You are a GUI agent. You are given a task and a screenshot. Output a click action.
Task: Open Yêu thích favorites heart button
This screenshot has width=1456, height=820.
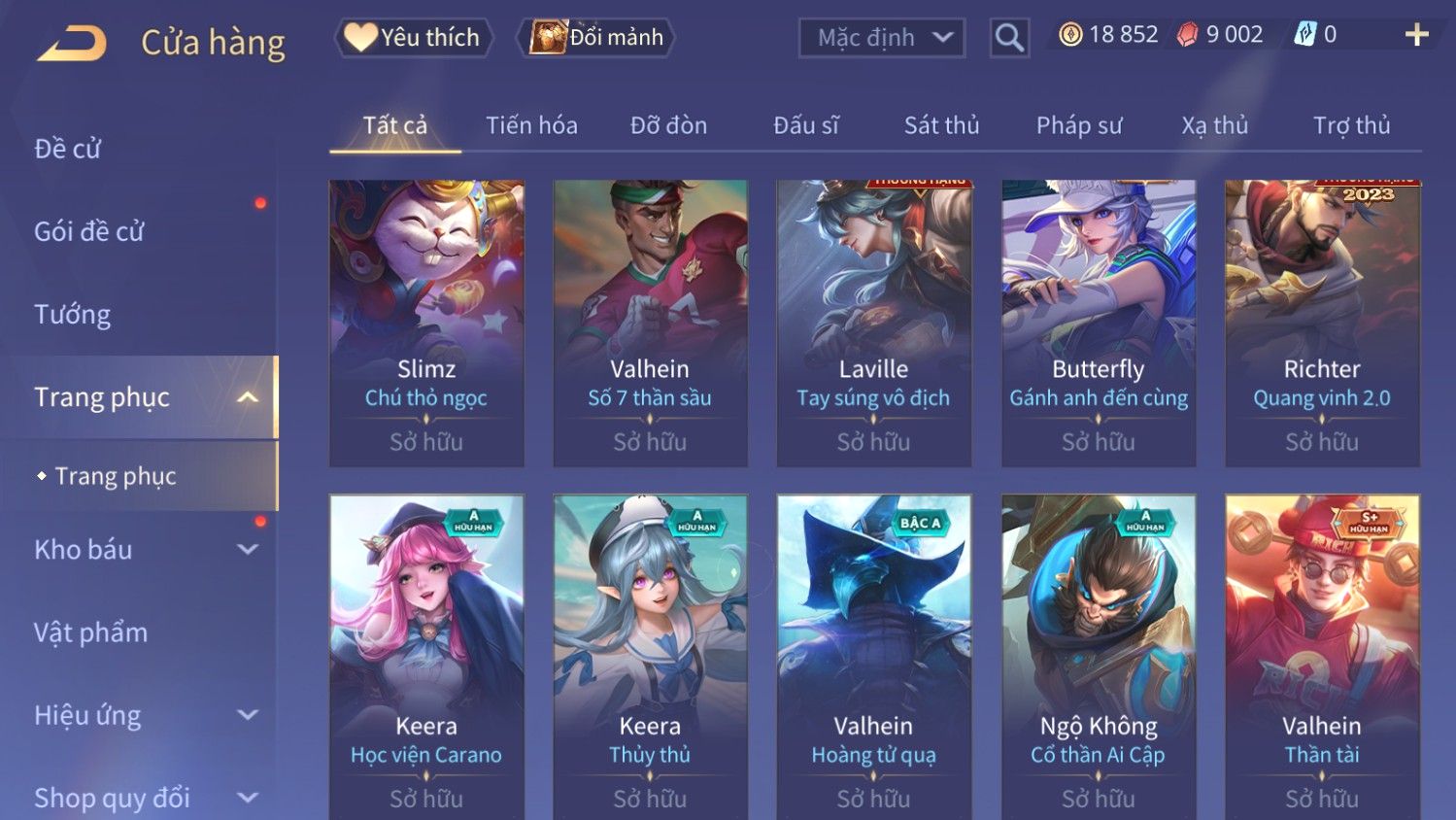(414, 38)
